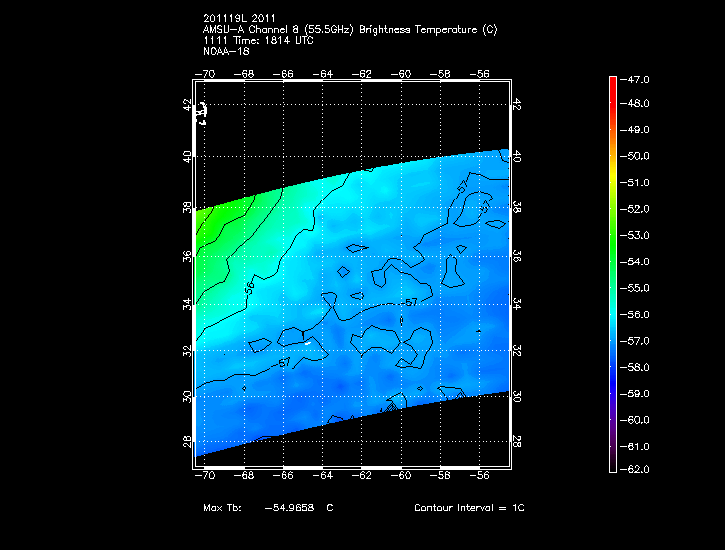Screen dimensions: 725x550
Task: Click the -56 contour line label
Action: [x=248, y=285]
